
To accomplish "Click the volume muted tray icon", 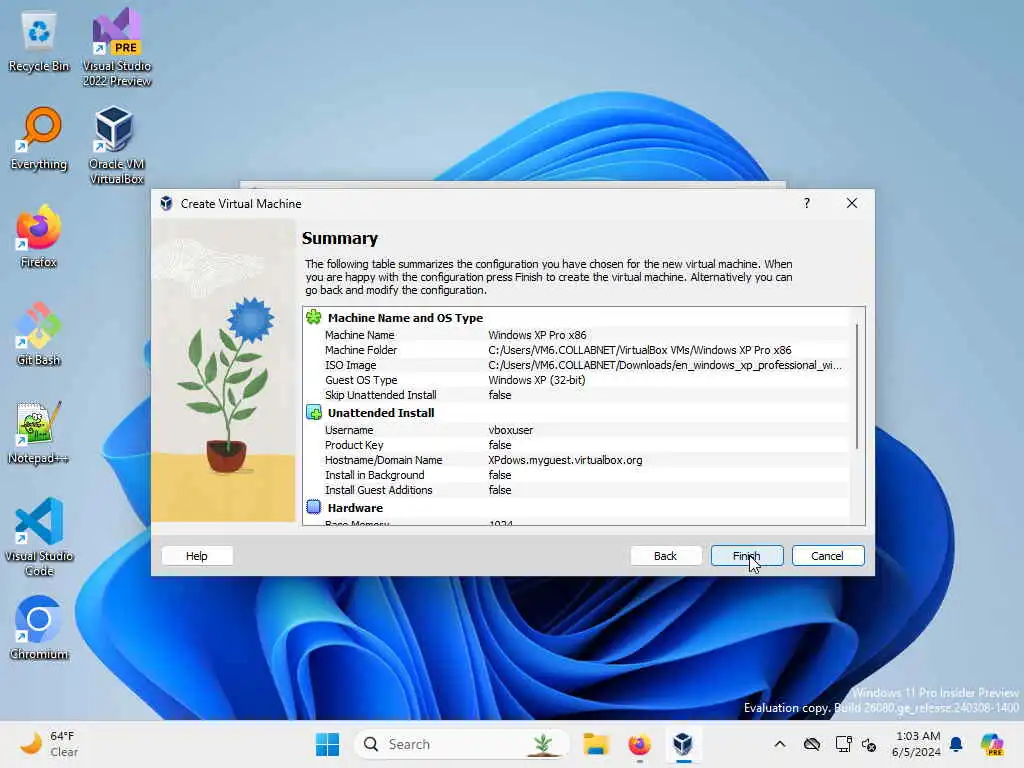I will click(x=869, y=744).
